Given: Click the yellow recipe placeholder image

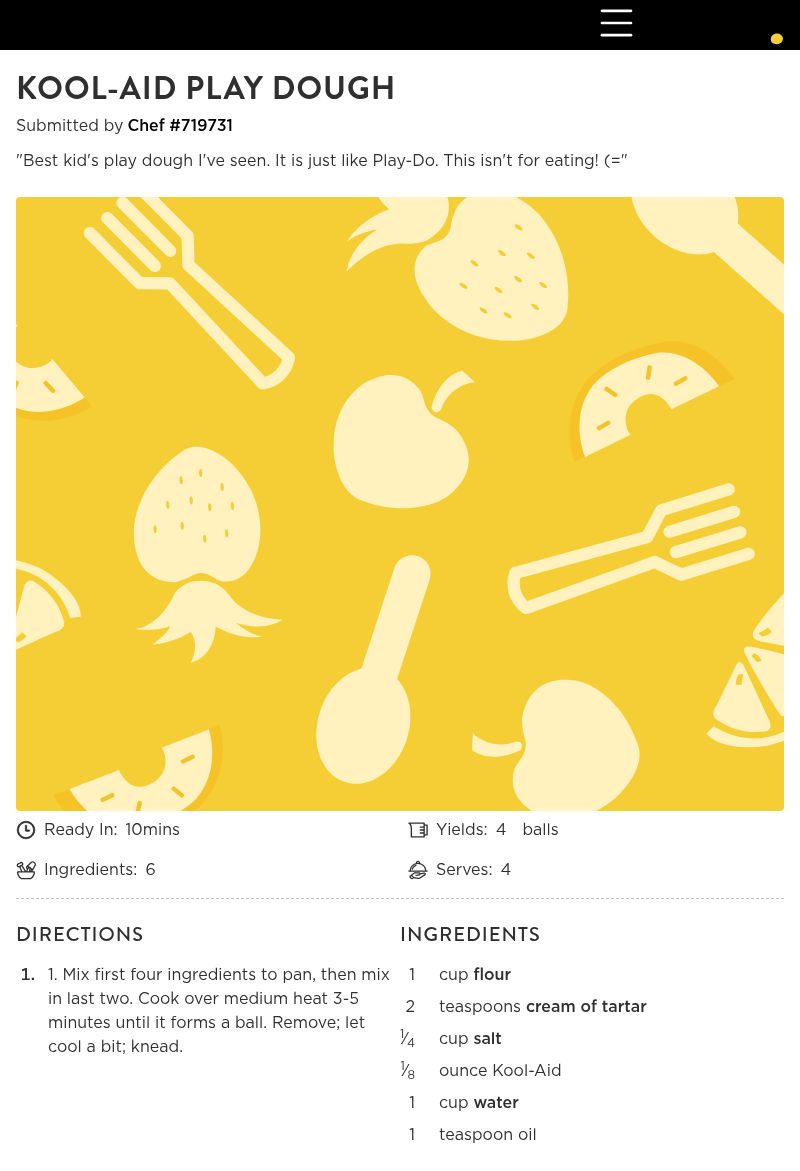Looking at the screenshot, I should [x=400, y=504].
